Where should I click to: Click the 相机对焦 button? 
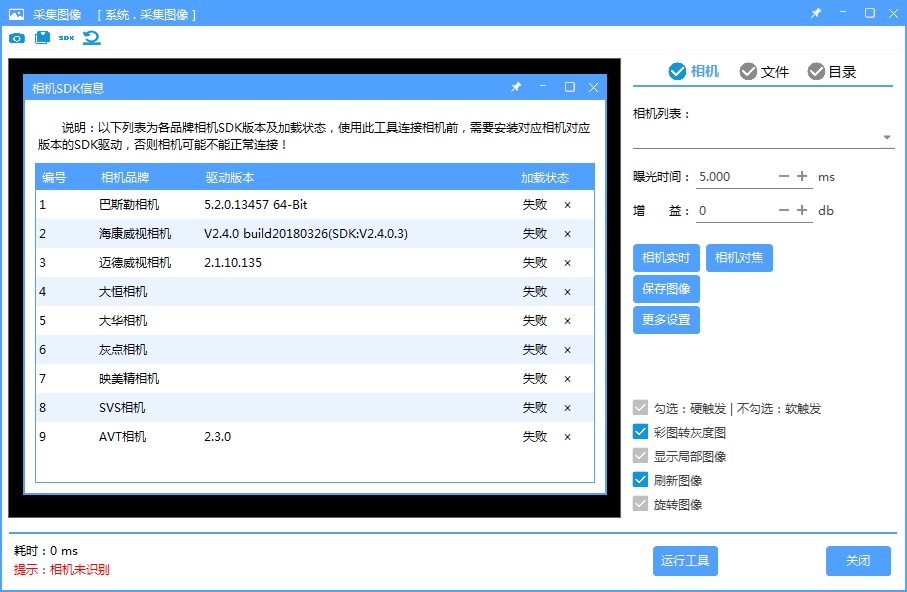[x=739, y=258]
